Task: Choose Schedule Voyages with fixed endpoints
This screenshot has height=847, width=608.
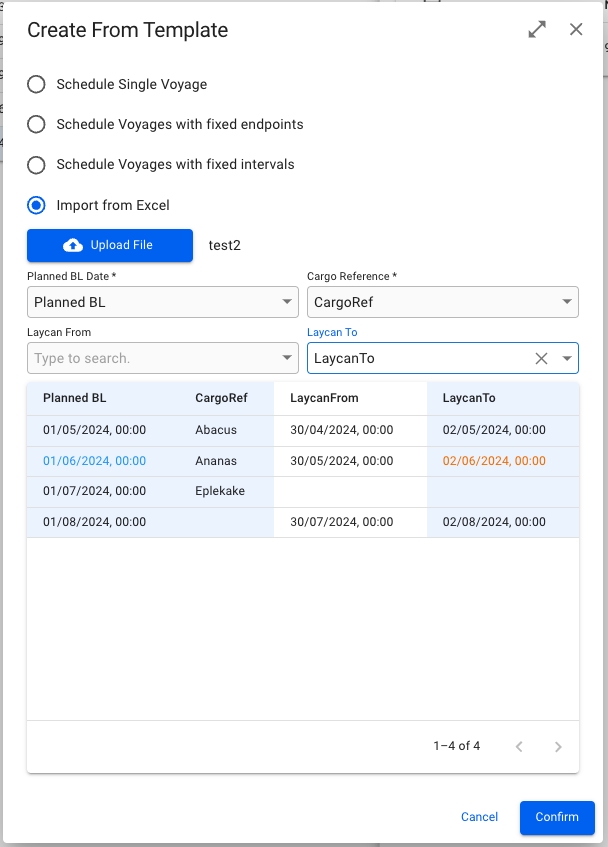Action: click(36, 124)
